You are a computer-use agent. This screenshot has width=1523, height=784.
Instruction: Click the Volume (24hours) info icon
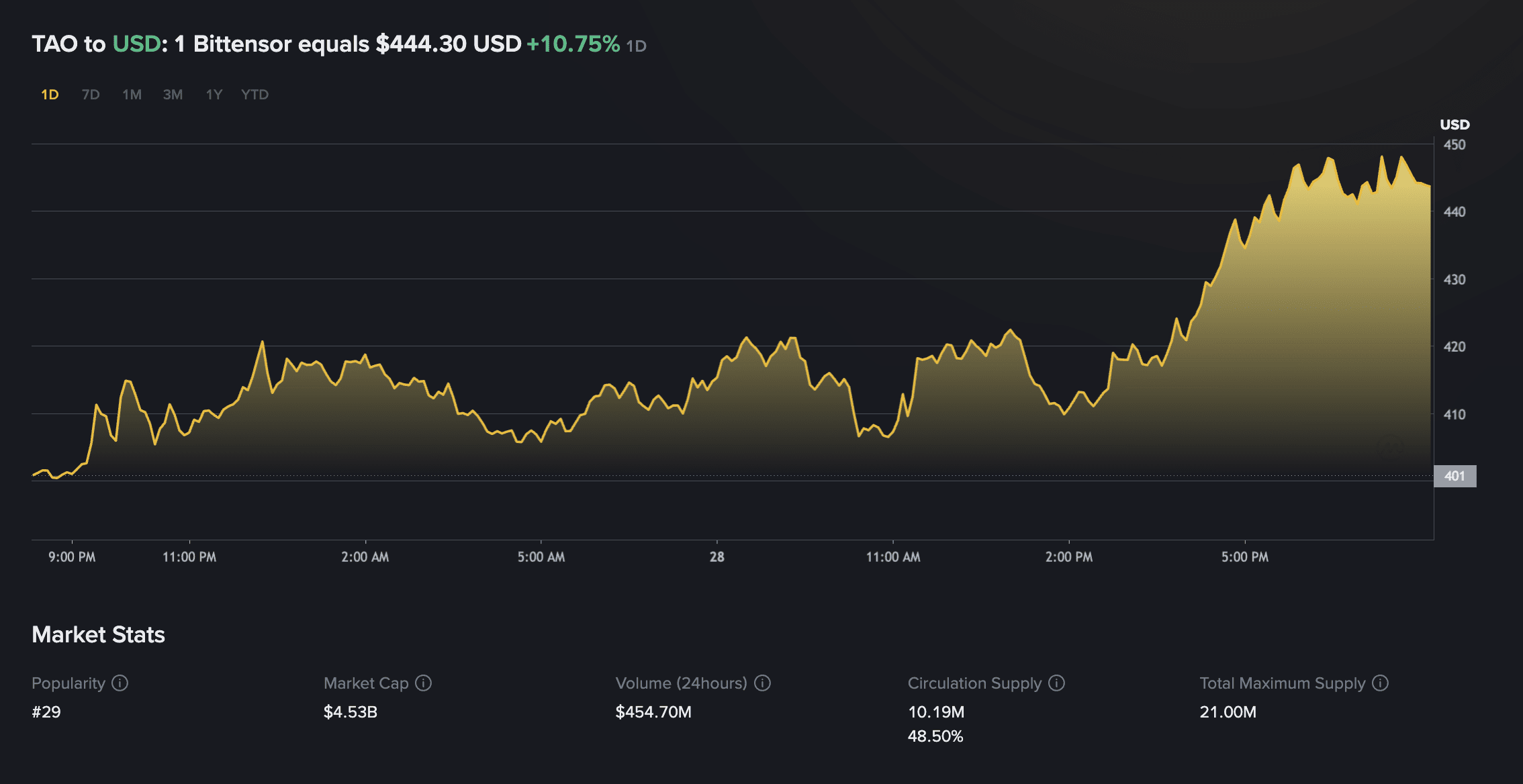[762, 683]
